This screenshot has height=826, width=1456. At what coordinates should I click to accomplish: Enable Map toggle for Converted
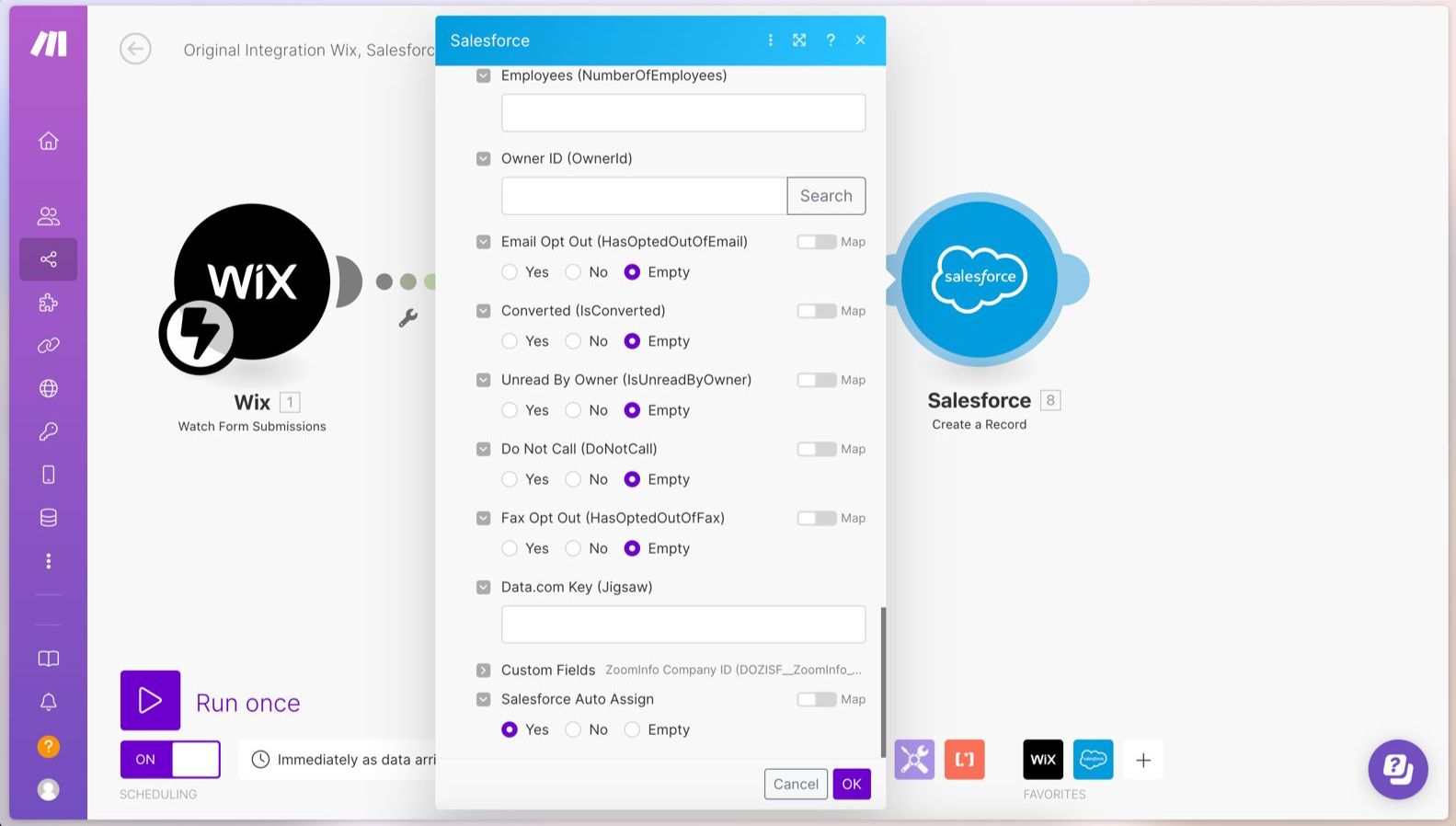pos(817,311)
